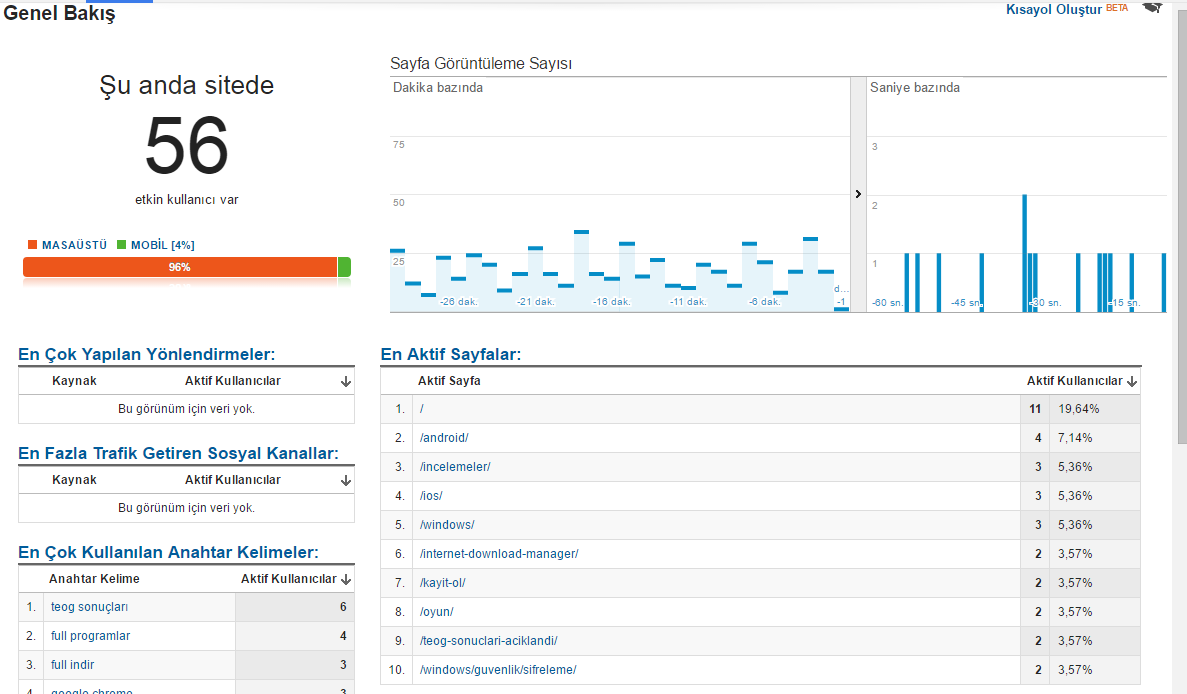This screenshot has width=1187, height=694.
Task: Sort keywords table by Aktif Kullanıcılar arrow
Action: point(346,580)
